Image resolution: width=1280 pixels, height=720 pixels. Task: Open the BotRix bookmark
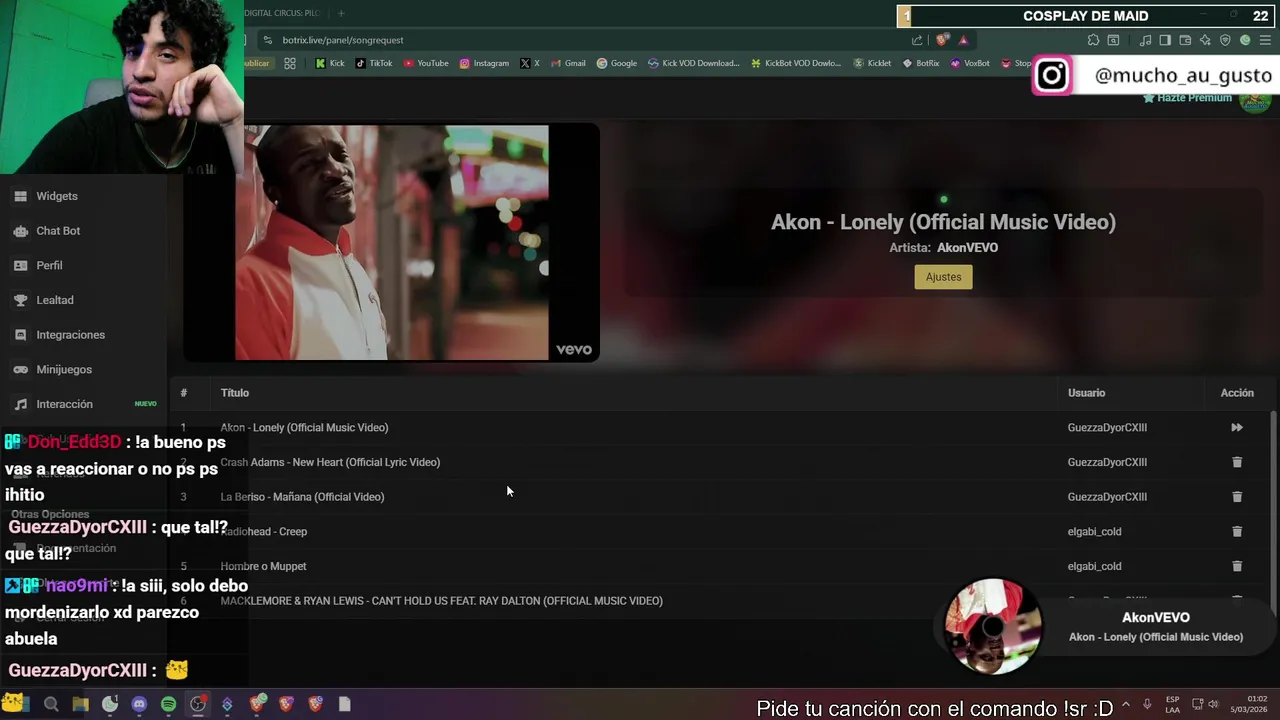click(x=921, y=63)
